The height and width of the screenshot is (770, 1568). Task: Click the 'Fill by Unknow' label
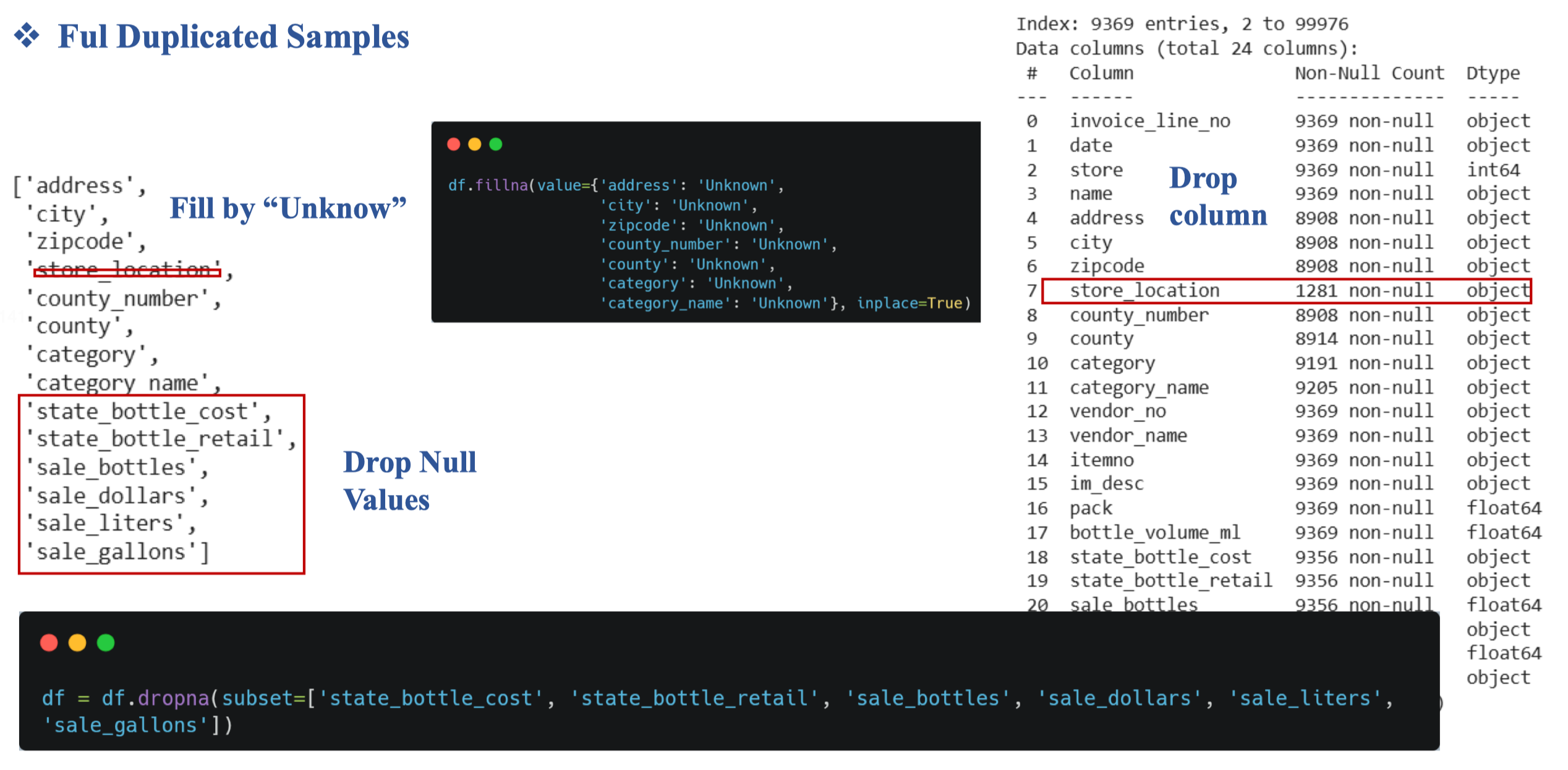(288, 208)
